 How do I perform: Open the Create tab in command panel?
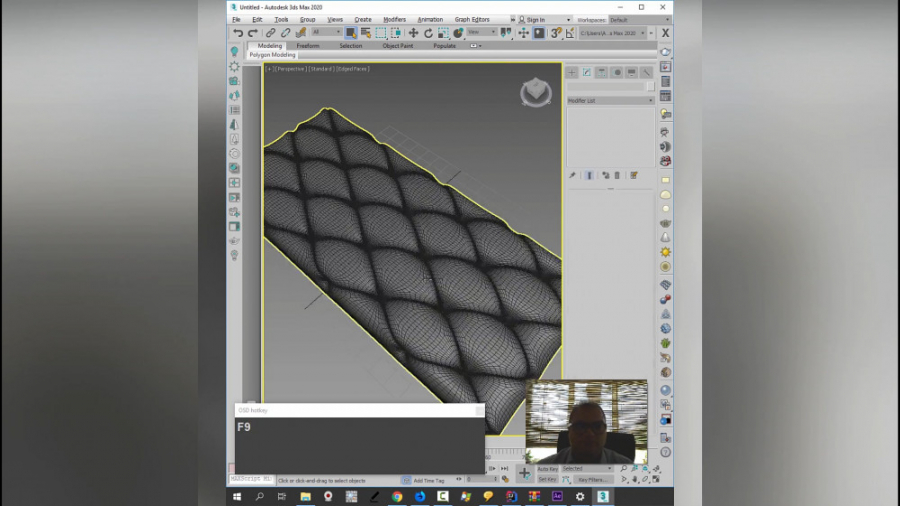(x=572, y=73)
